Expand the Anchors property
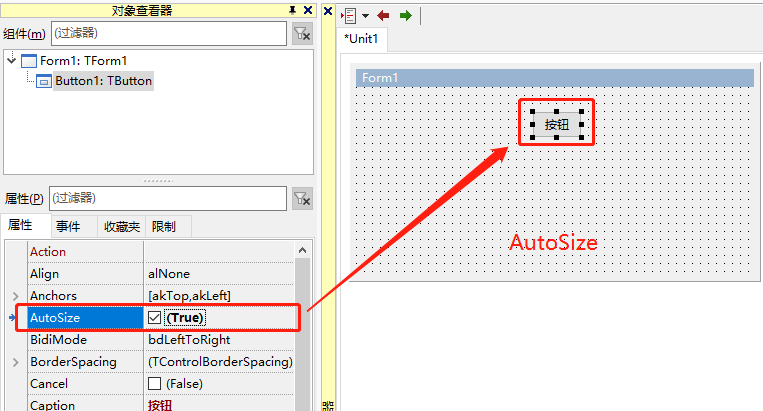 [16, 296]
